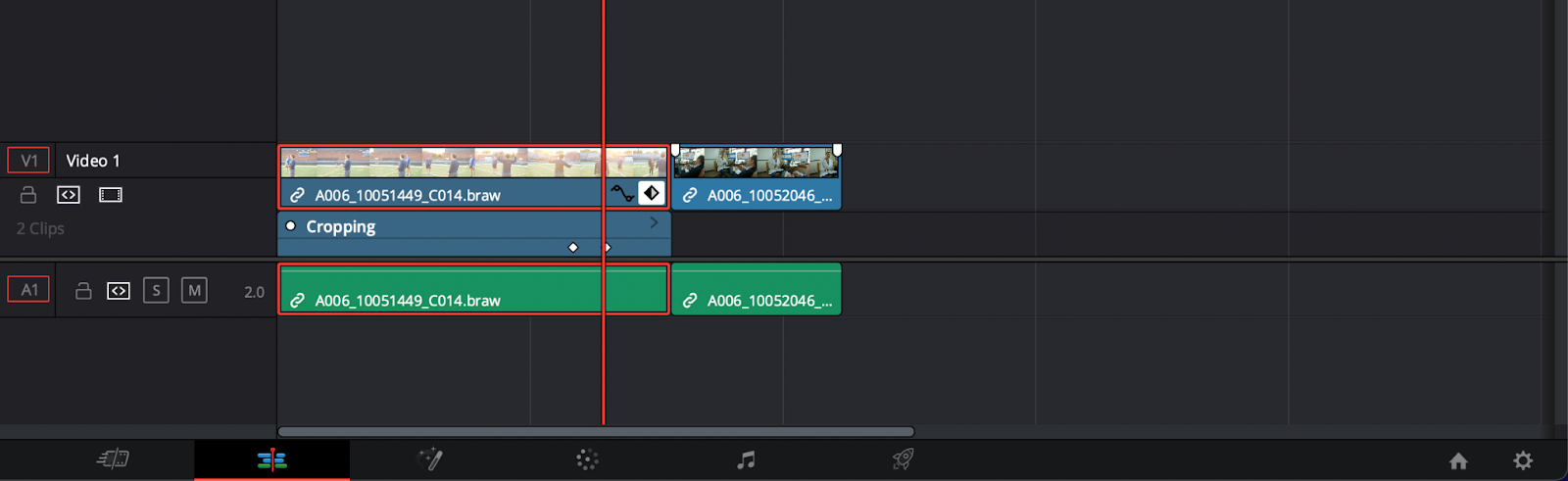Open the Deliver page rocket icon
The image size is (1568, 481).
(x=903, y=459)
